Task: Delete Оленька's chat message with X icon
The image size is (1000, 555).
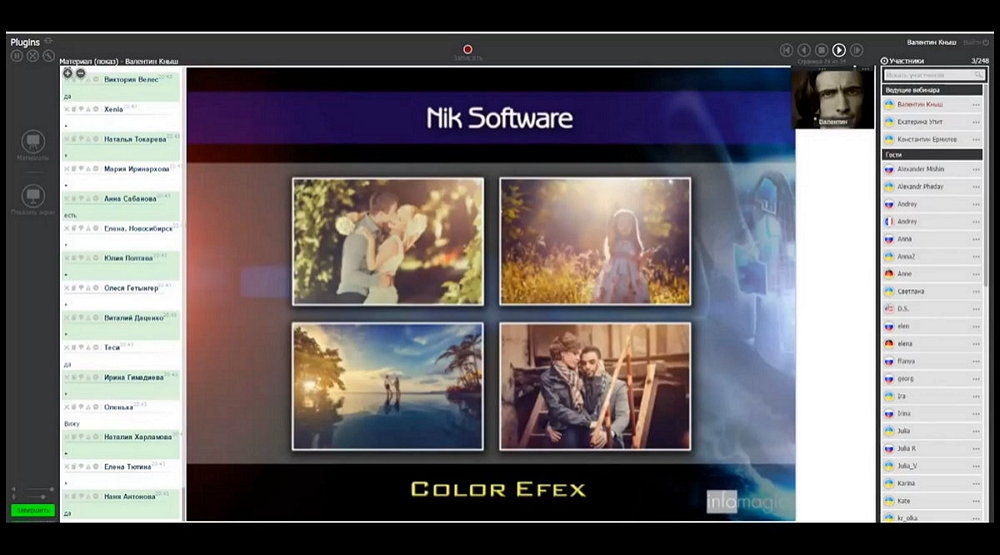Action: click(66, 407)
